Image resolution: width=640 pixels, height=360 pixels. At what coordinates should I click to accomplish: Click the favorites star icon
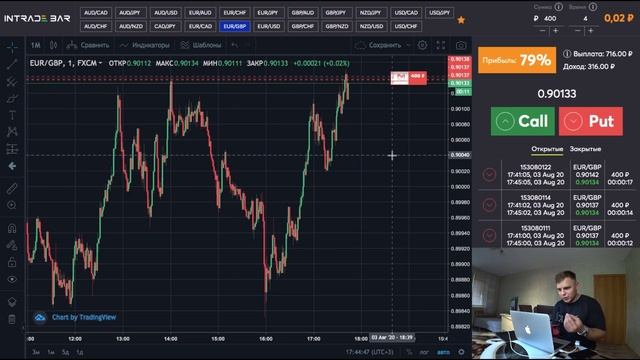(x=461, y=20)
